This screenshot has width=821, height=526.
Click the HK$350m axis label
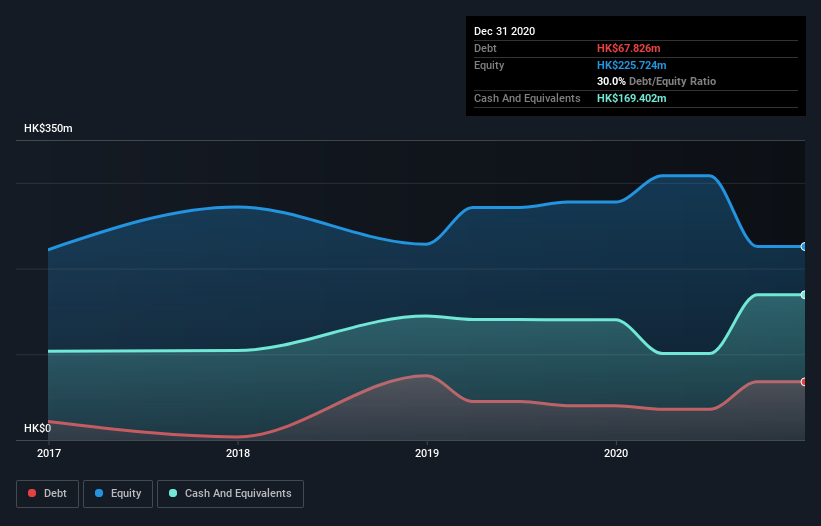point(48,128)
